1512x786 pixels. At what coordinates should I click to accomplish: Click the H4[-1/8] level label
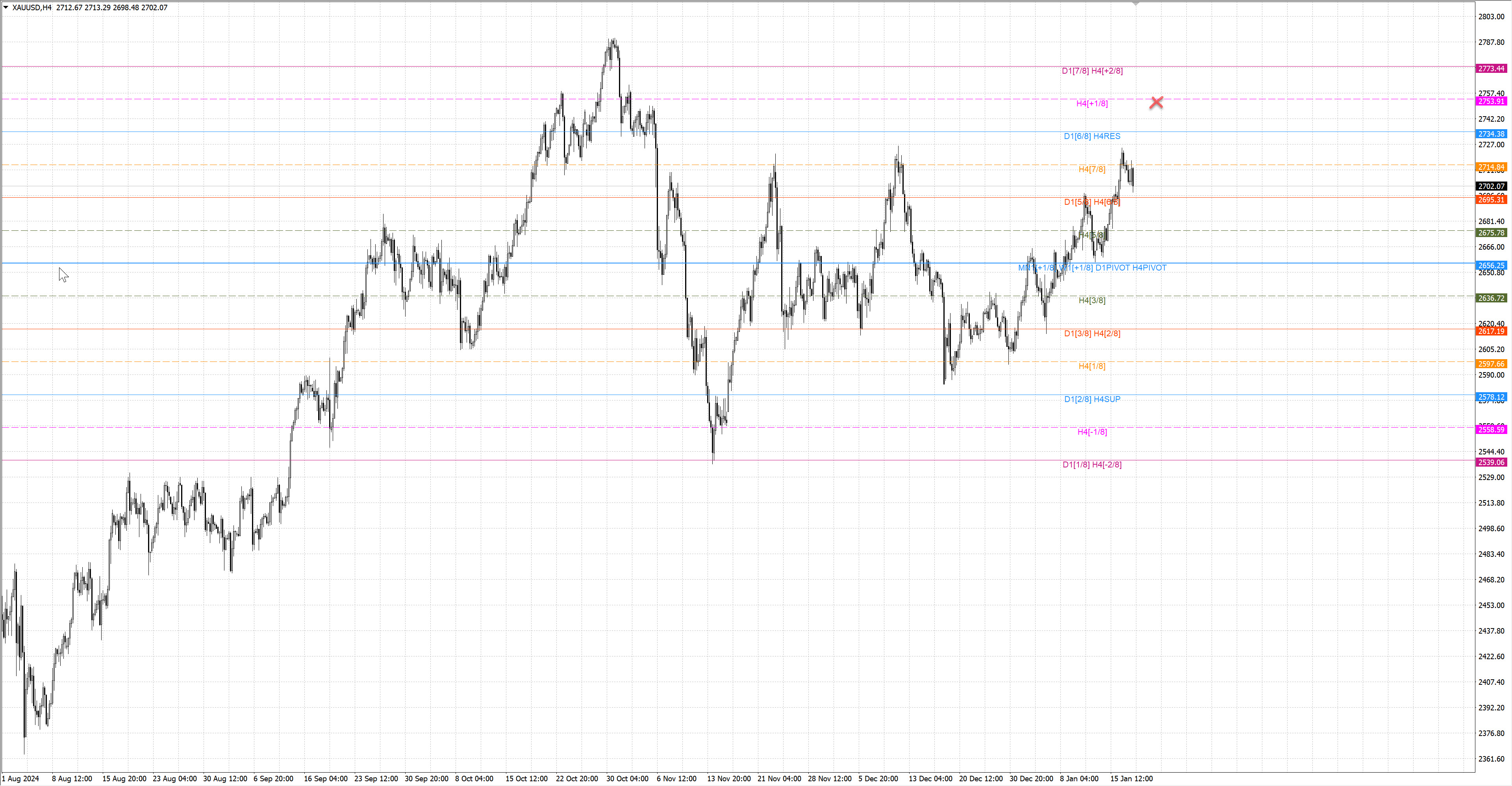tap(1092, 432)
